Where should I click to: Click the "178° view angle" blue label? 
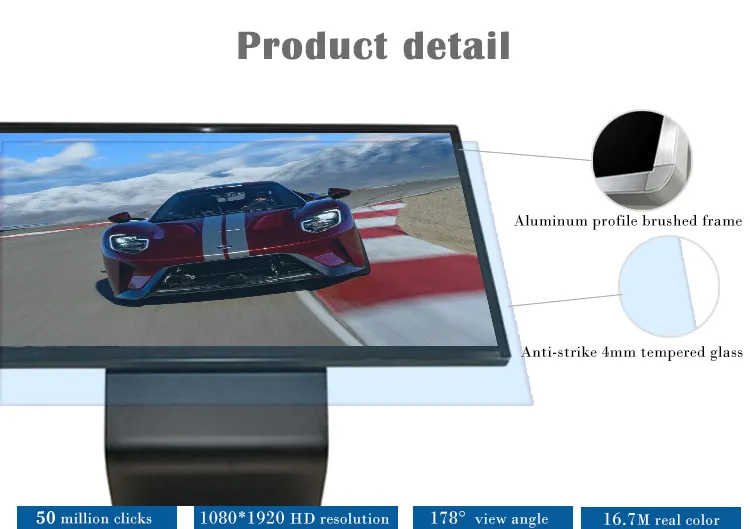pos(493,518)
